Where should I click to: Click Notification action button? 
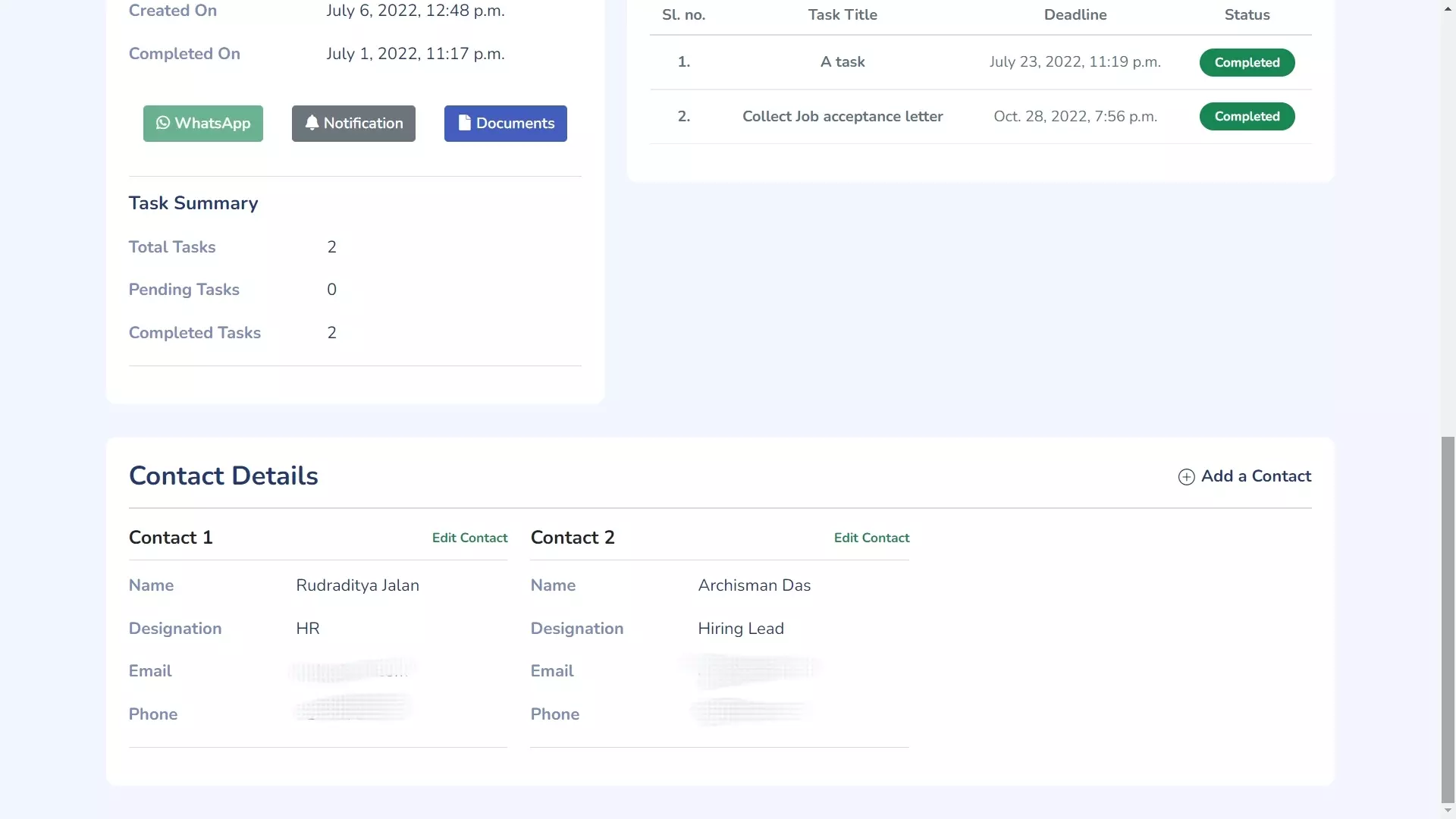point(353,123)
